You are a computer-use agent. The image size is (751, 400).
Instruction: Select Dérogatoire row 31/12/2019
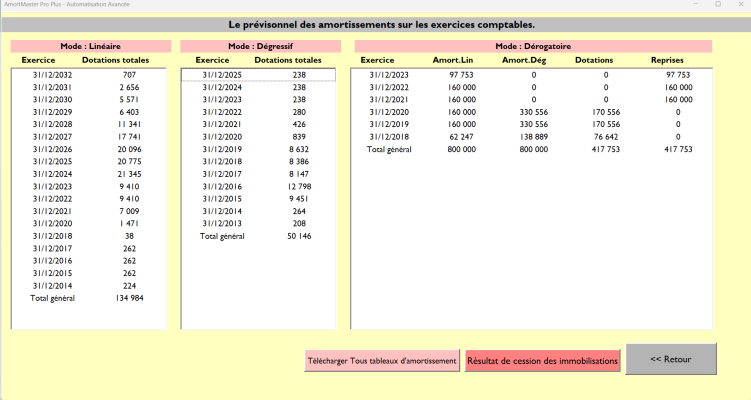(531, 124)
